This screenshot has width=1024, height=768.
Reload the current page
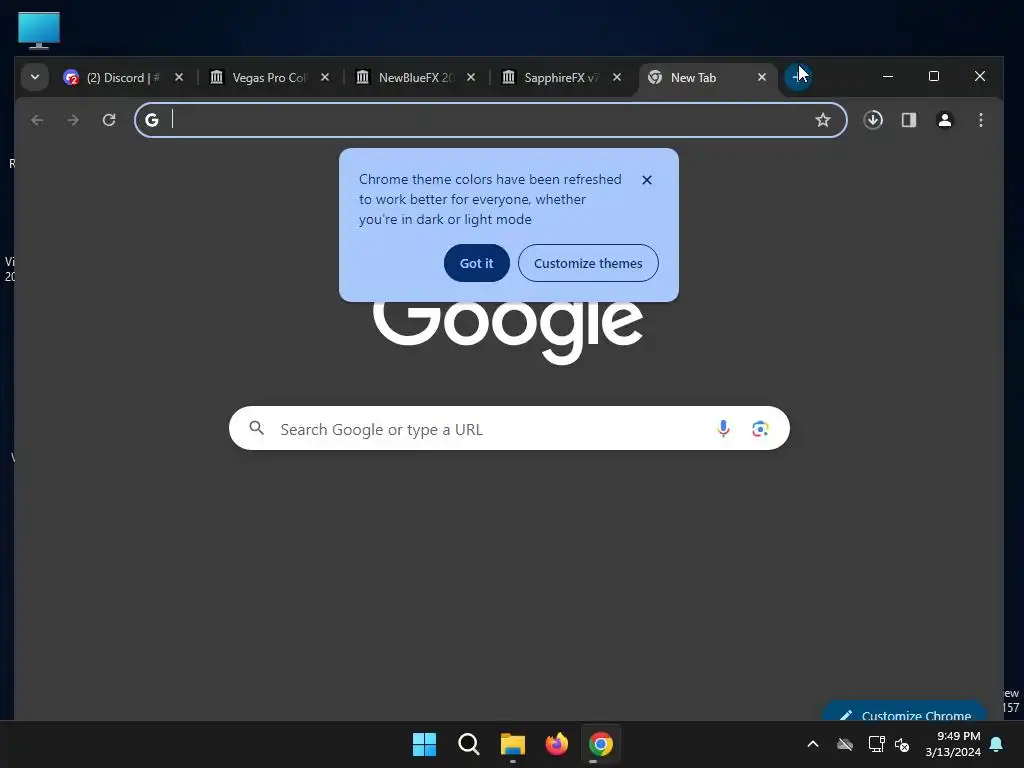109,120
